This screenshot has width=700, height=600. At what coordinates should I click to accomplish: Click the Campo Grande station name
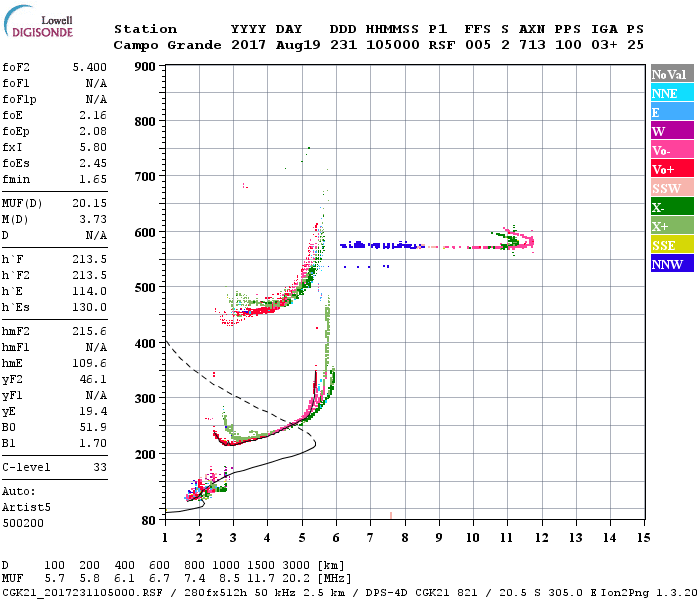[x=167, y=45]
